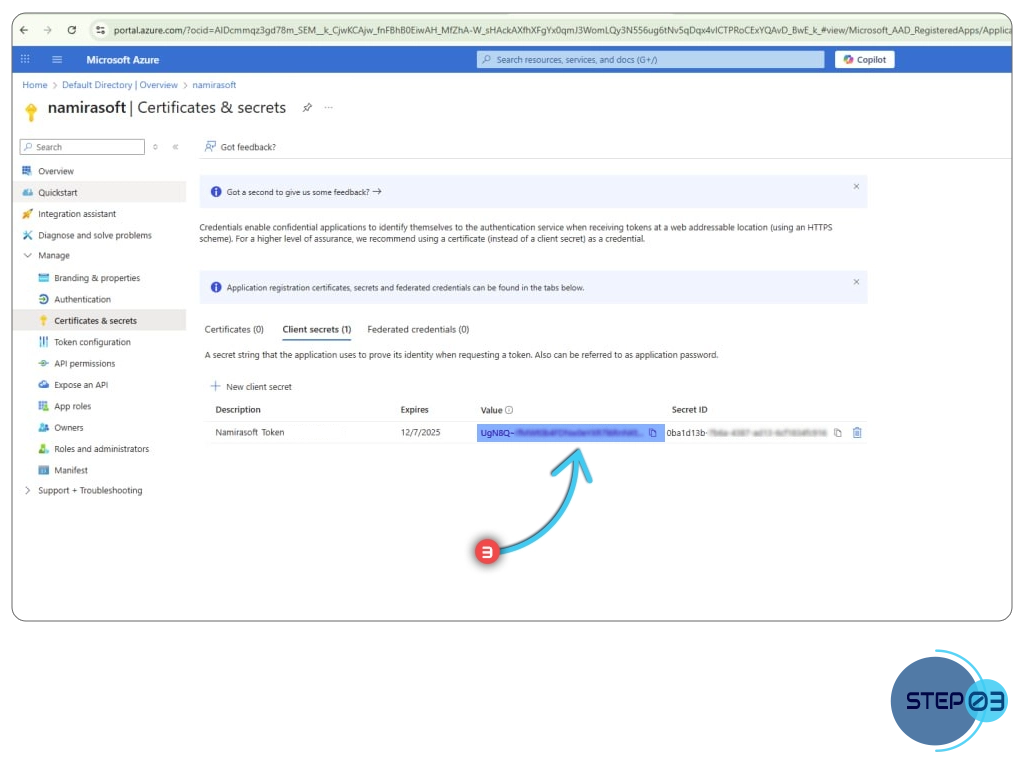Screen dimensions: 1024x768
Task: Click New client secret
Action: click(x=251, y=387)
